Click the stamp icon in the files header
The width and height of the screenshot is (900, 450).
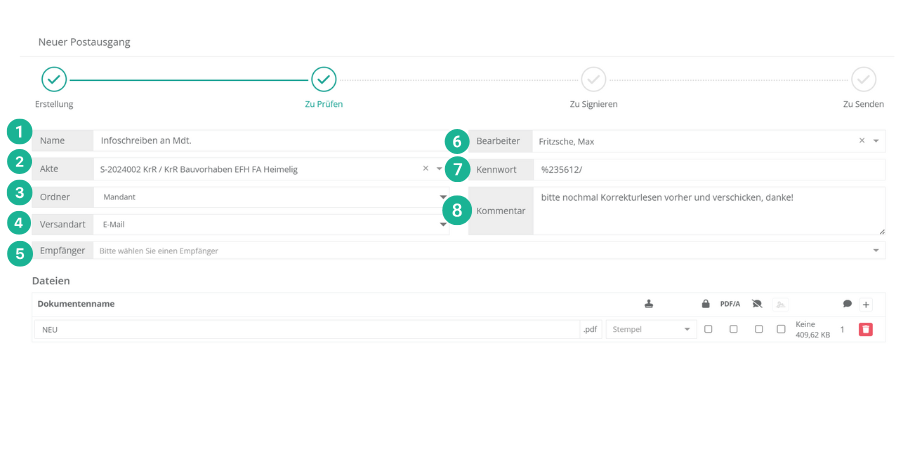[649, 304]
